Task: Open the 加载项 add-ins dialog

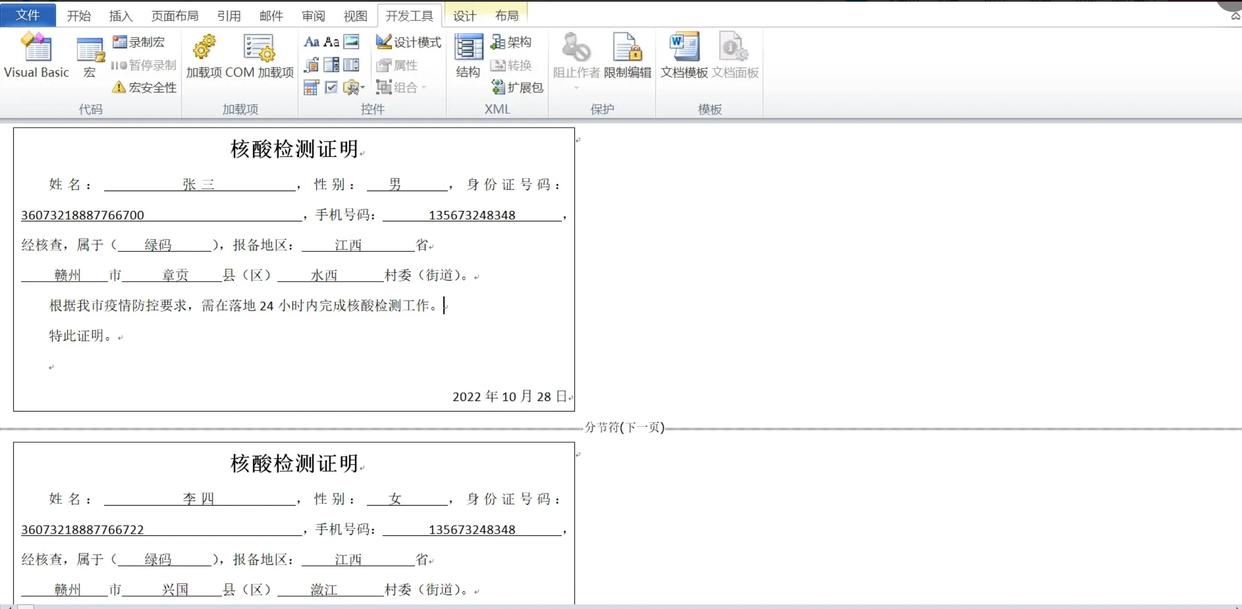Action: point(203,56)
